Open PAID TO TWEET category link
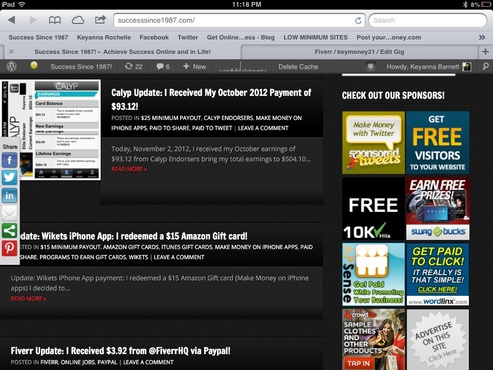 pyautogui.click(x=212, y=128)
